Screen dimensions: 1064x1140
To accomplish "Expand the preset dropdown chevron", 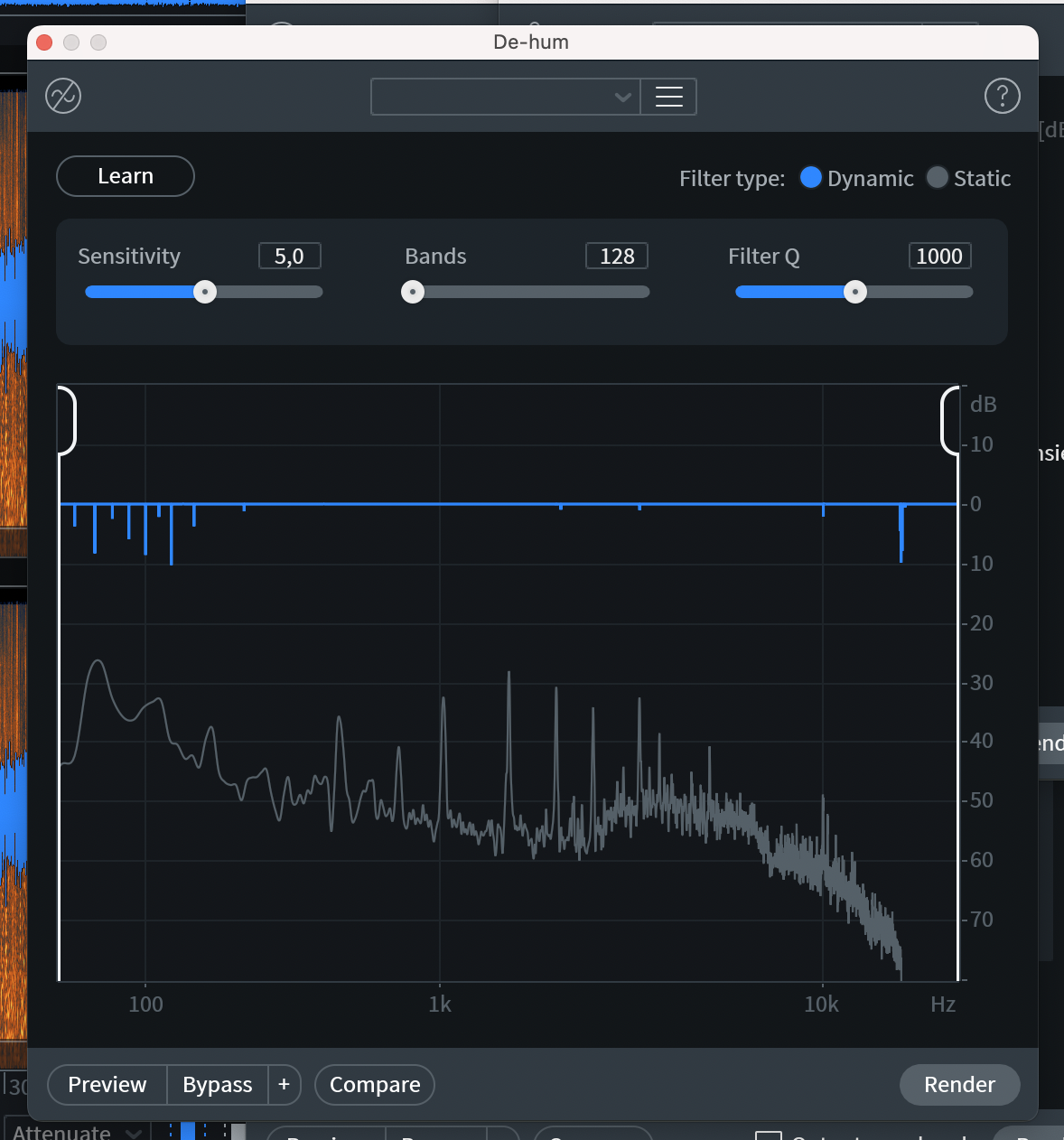I will pyautogui.click(x=622, y=97).
